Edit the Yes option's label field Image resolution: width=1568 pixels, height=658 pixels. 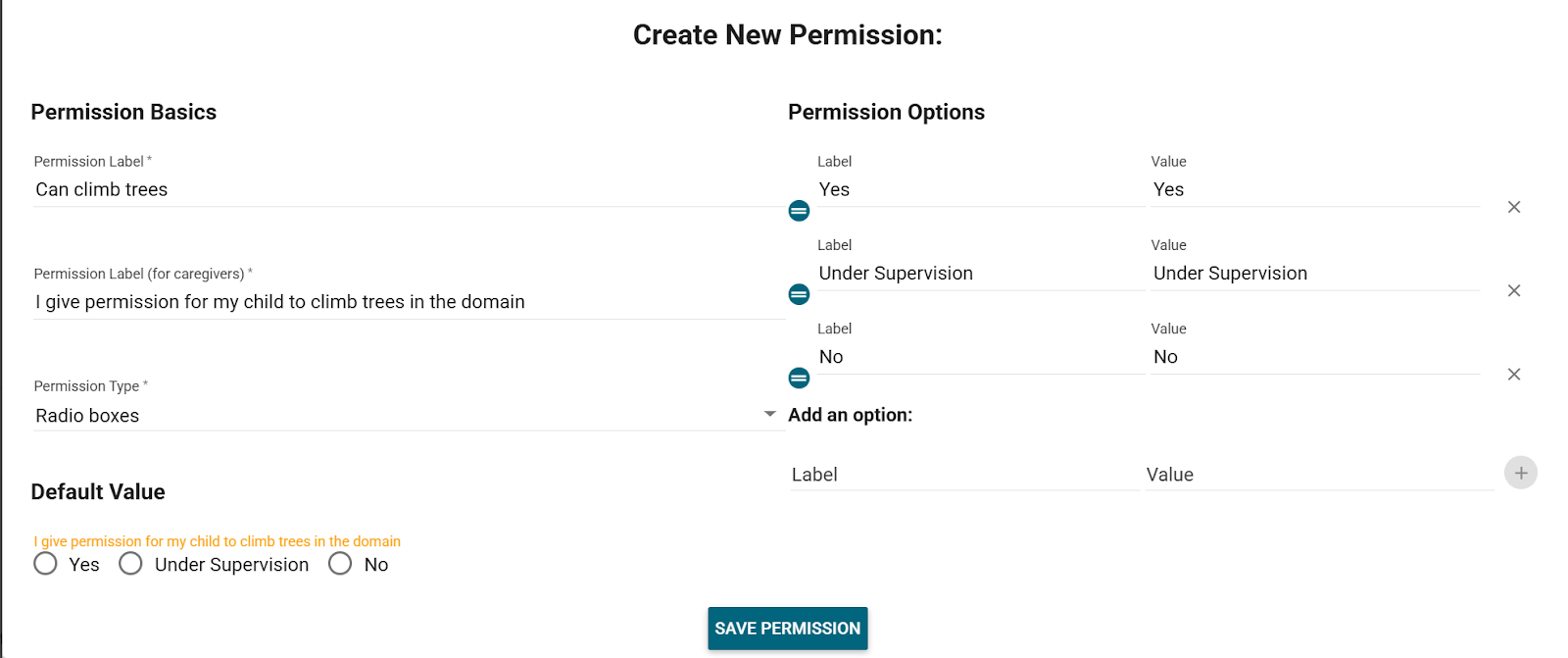[980, 190]
